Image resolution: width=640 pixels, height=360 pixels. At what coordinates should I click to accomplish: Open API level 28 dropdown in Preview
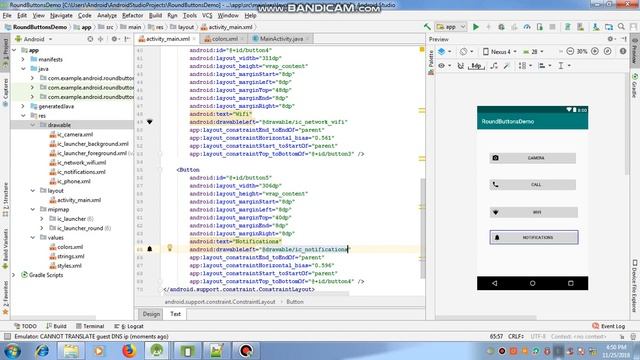point(533,52)
